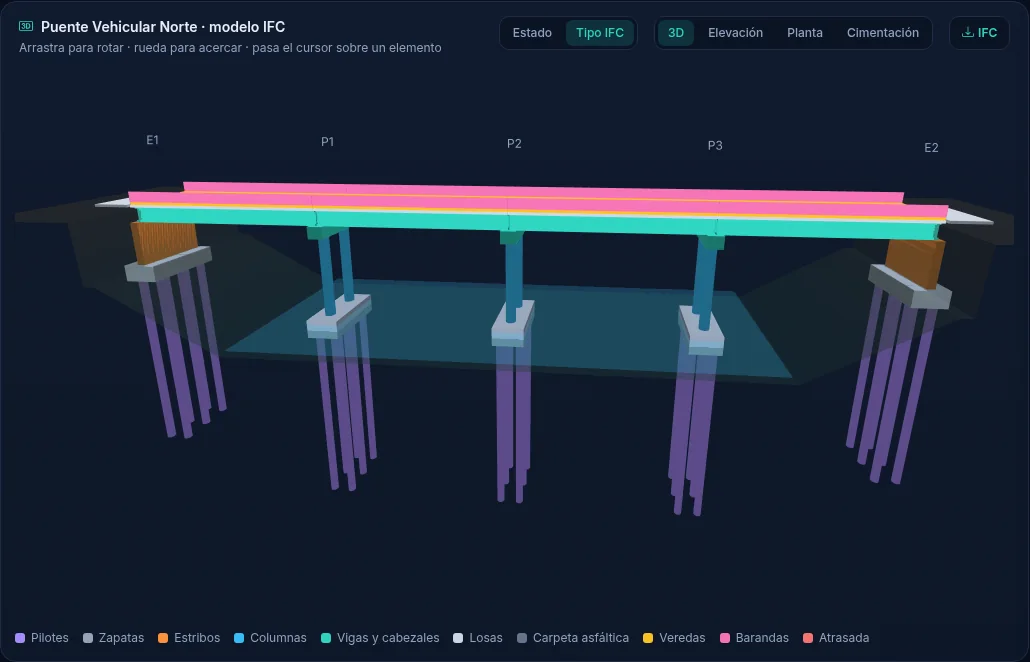This screenshot has width=1030, height=662.
Task: Click the gray footing under pier P2
Action: click(x=512, y=323)
